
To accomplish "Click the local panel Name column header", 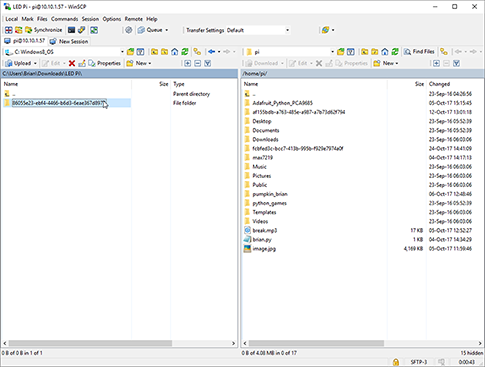I will [66, 84].
